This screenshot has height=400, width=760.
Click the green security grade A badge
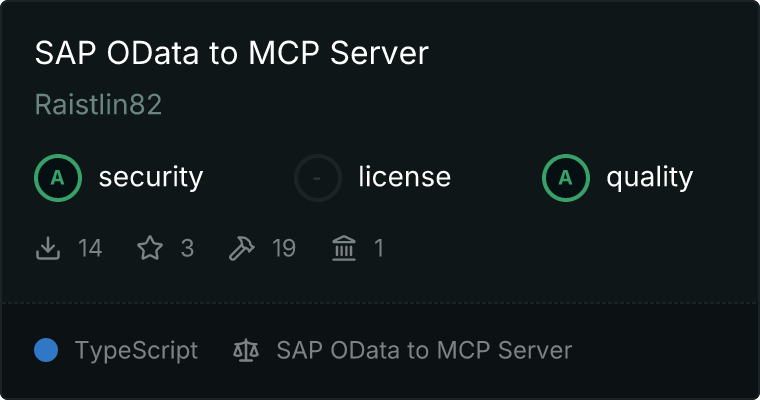pos(58,178)
